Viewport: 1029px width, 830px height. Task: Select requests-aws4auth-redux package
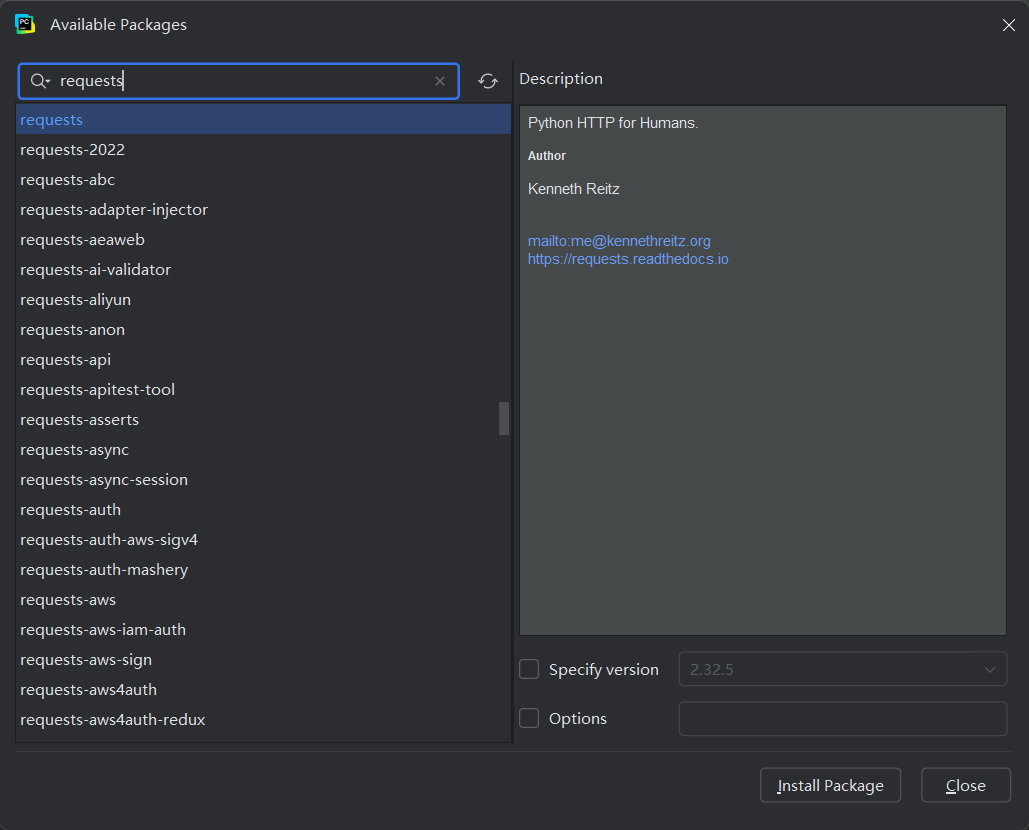click(263, 720)
